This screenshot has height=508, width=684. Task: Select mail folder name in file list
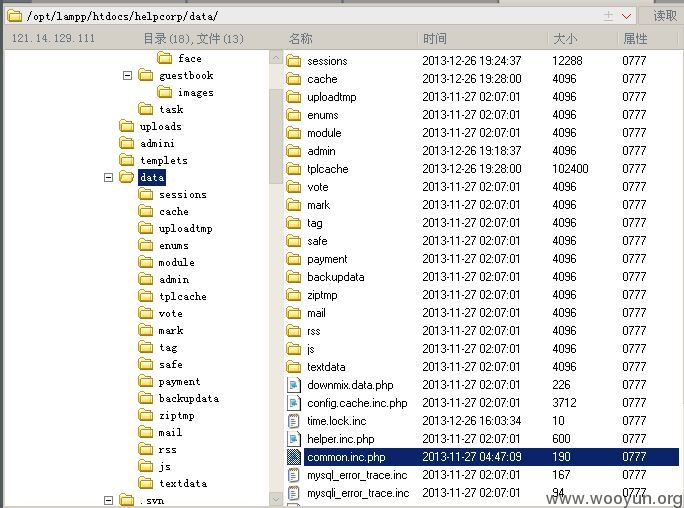pos(316,313)
